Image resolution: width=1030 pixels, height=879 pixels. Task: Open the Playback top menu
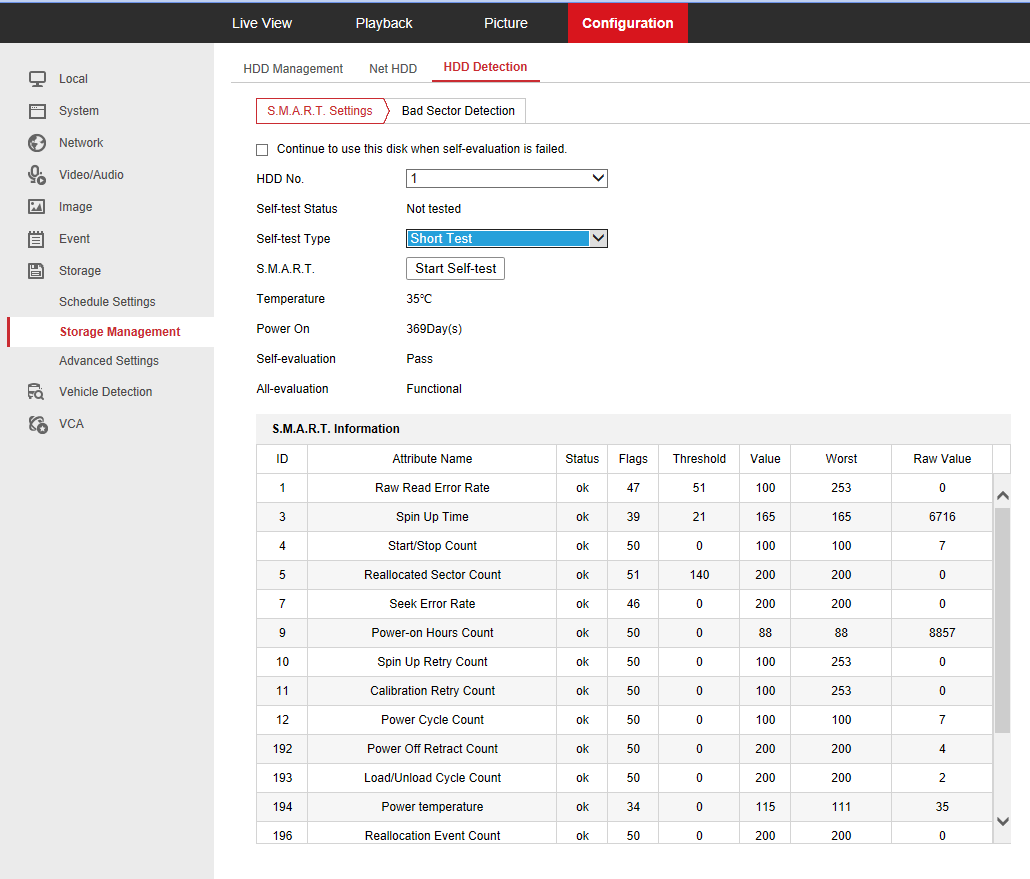click(x=384, y=23)
